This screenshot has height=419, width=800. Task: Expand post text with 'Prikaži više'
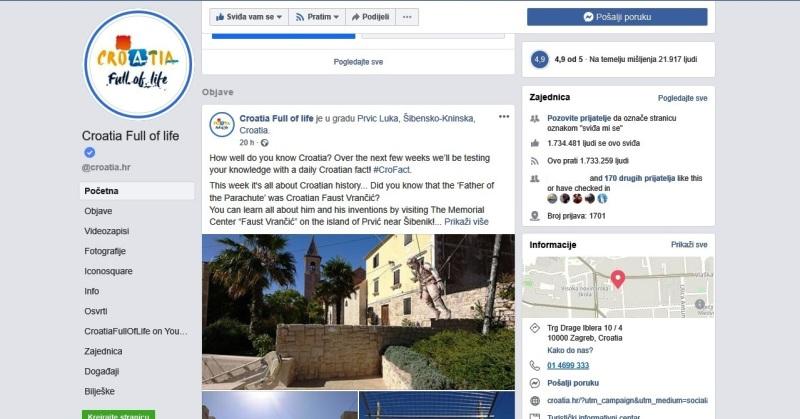click(x=466, y=221)
